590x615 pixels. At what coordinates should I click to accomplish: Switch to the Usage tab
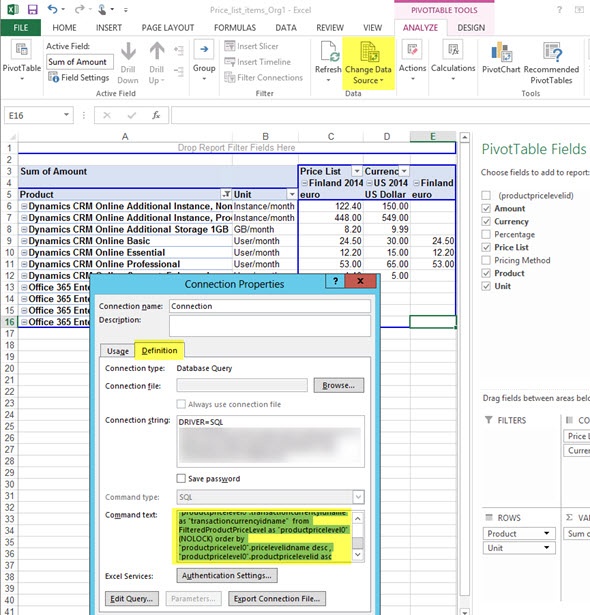pyautogui.click(x=118, y=351)
